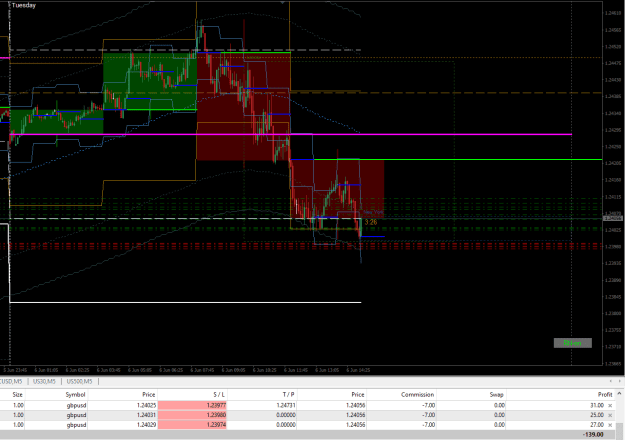Screen dimensions: 625x440
Task: Select the take profit value 1.24731
Action: [x=285, y=405]
